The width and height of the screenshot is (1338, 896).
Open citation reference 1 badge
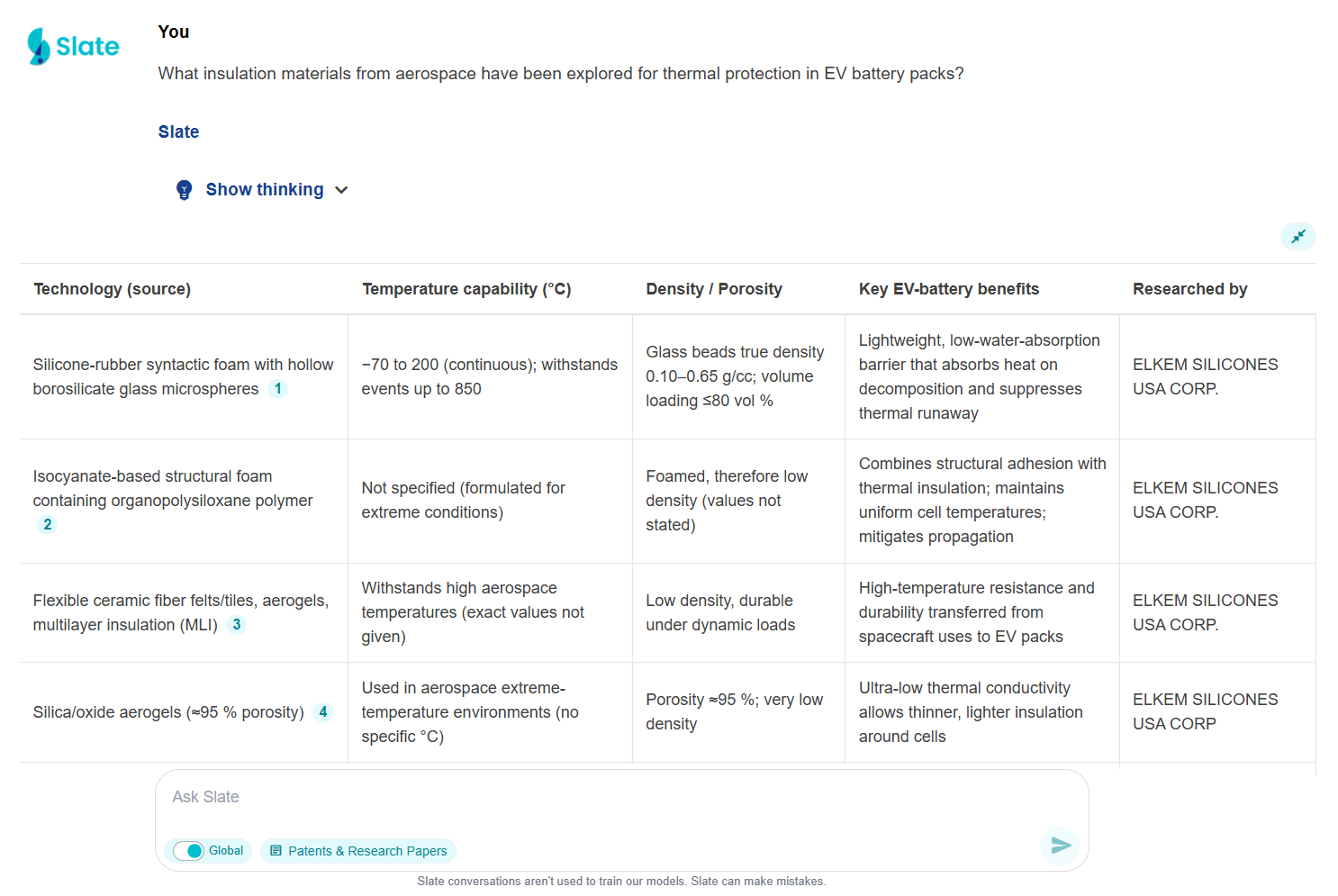(x=278, y=389)
